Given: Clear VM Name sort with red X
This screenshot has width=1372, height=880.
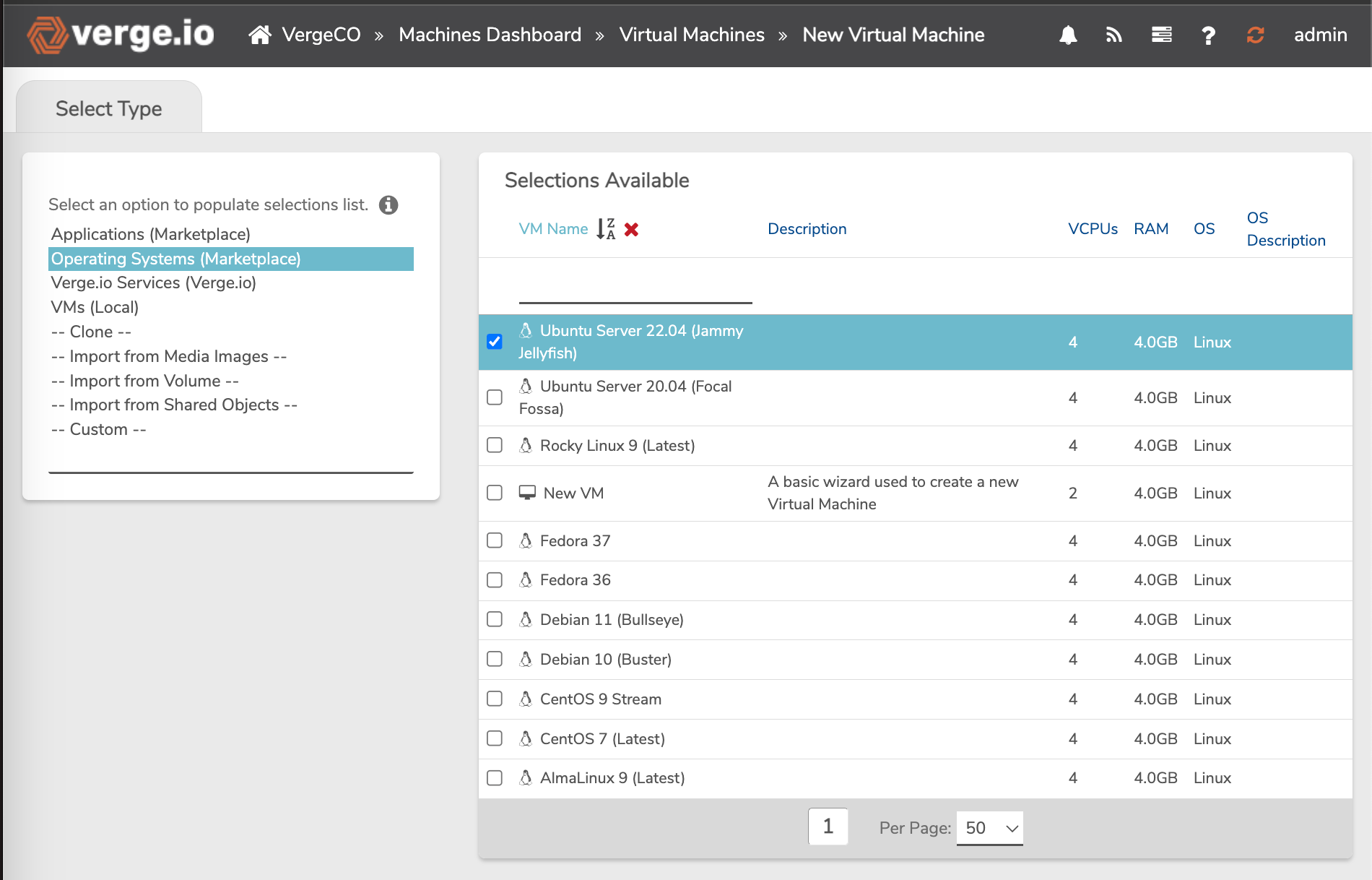Looking at the screenshot, I should click(x=631, y=230).
